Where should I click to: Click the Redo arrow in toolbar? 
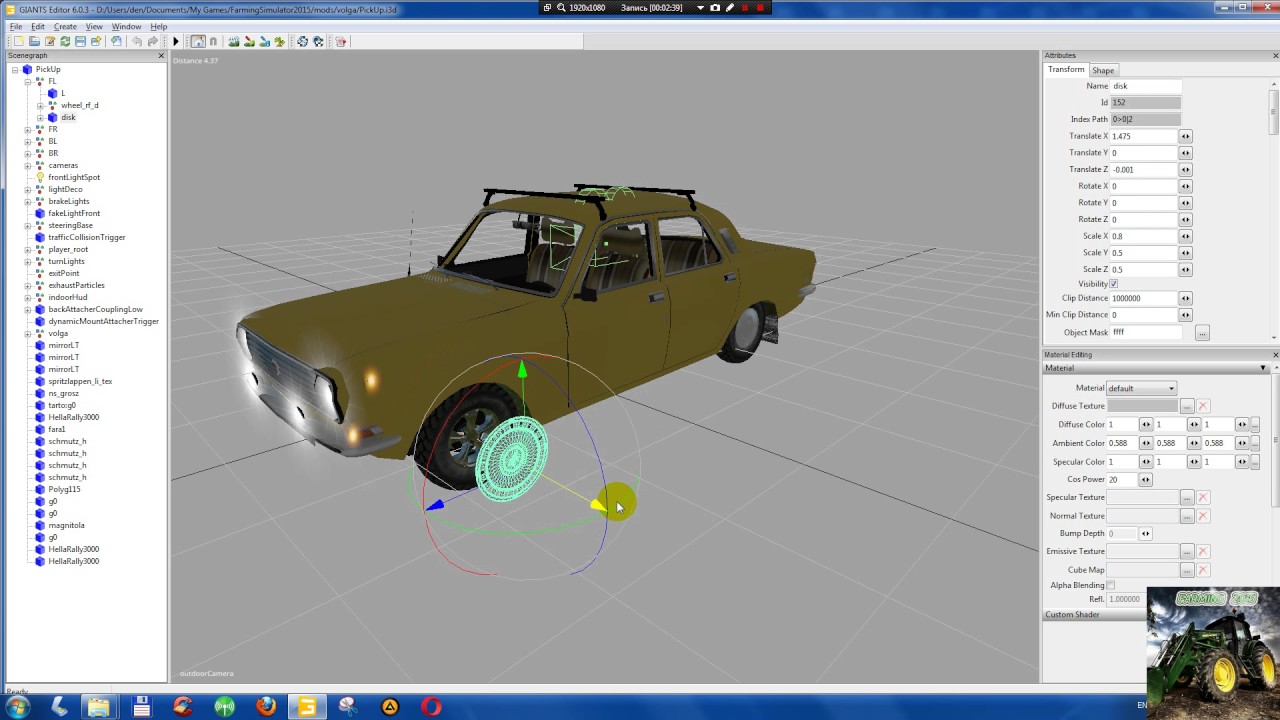(152, 42)
